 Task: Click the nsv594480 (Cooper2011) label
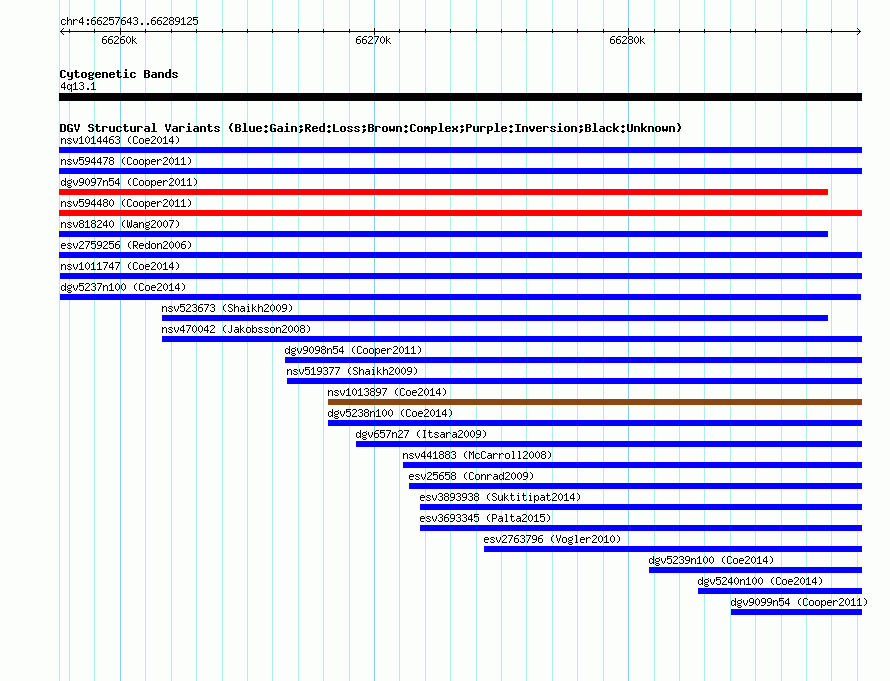tap(126, 203)
